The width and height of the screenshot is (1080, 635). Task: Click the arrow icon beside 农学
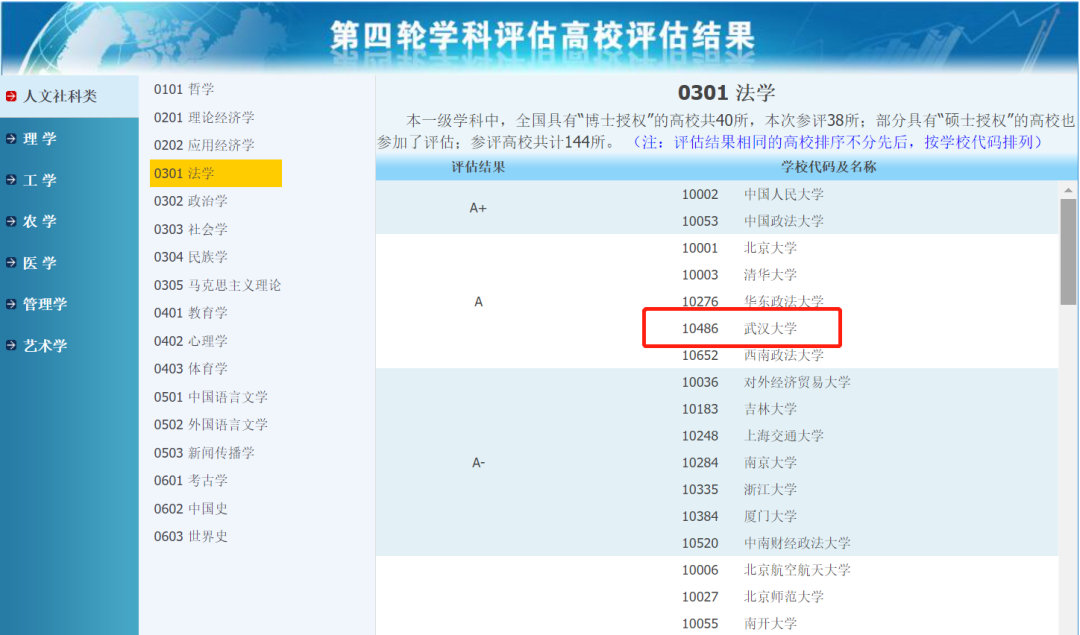coord(11,221)
